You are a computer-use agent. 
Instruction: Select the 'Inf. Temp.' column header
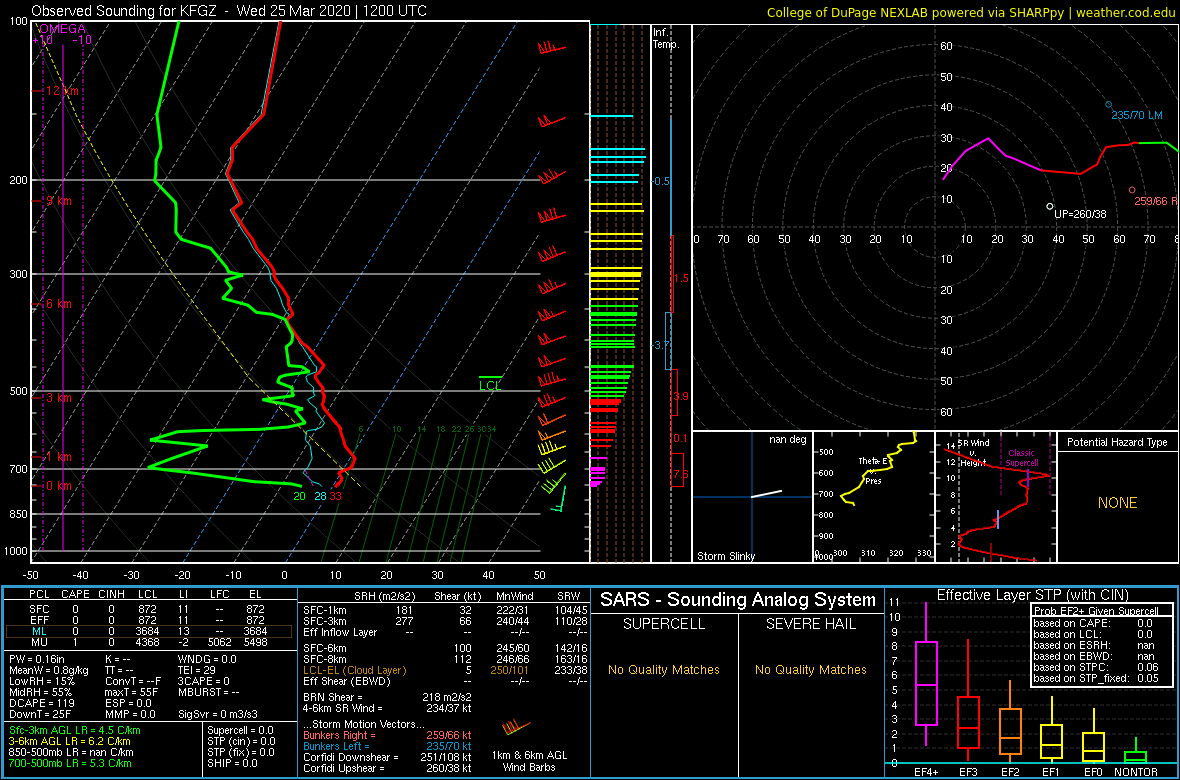pyautogui.click(x=666, y=38)
